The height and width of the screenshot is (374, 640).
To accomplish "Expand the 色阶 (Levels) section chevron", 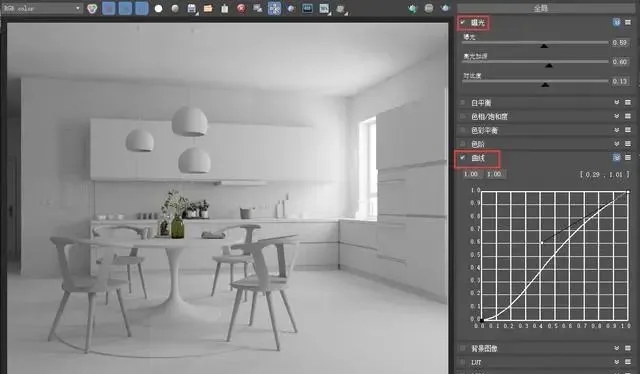I will click(x=616, y=144).
